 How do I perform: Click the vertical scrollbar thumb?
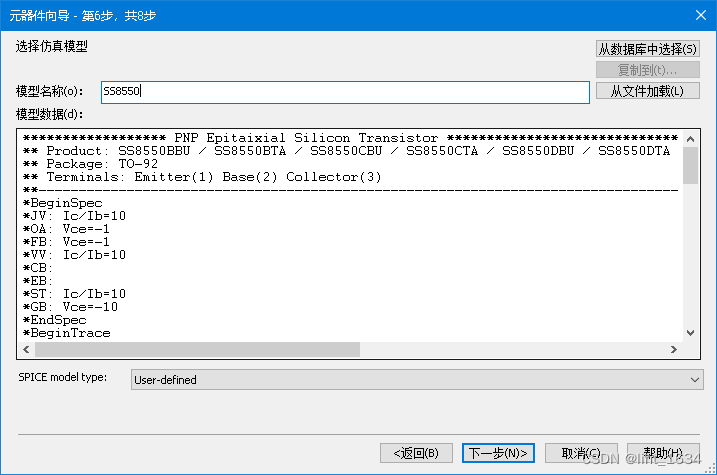coord(690,165)
